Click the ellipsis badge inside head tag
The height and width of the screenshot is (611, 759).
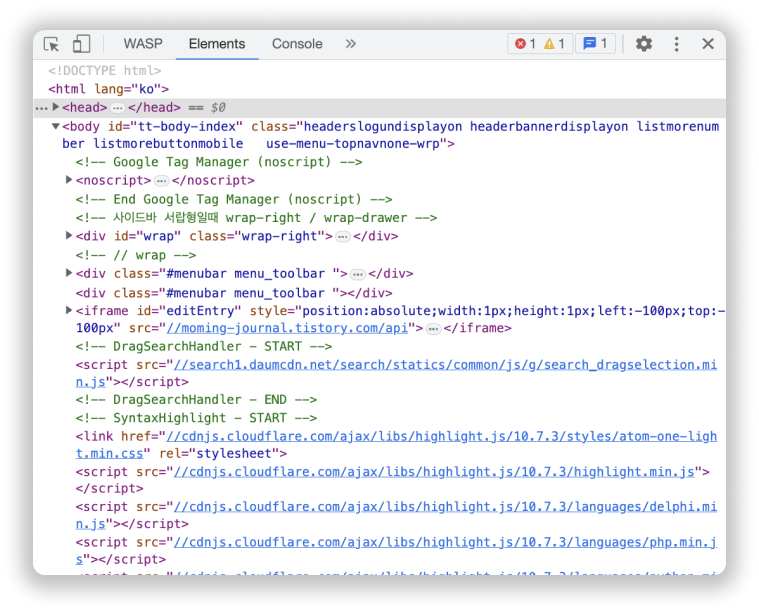coord(118,107)
